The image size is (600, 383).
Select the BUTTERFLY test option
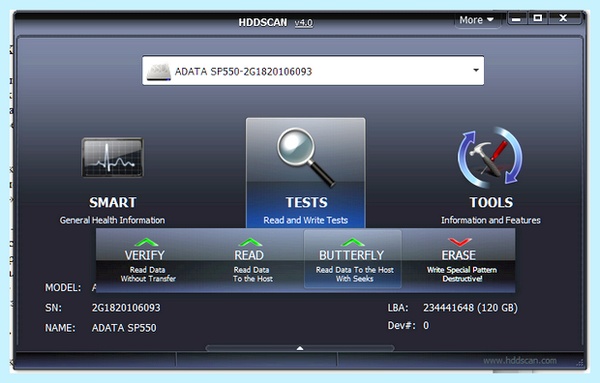tap(353, 259)
